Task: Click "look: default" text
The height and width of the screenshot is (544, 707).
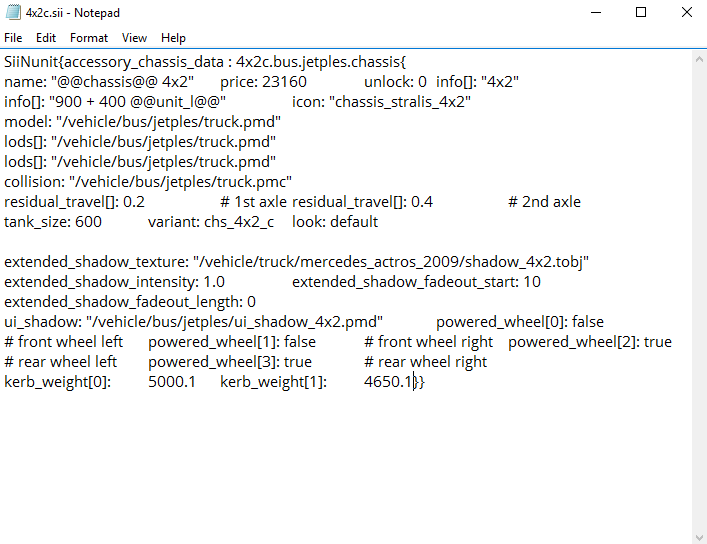Action: (x=335, y=222)
